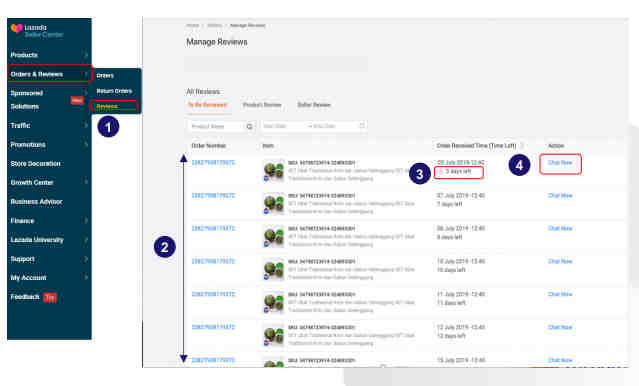Click the '3 days left' text
The width and height of the screenshot is (639, 386).
(458, 172)
